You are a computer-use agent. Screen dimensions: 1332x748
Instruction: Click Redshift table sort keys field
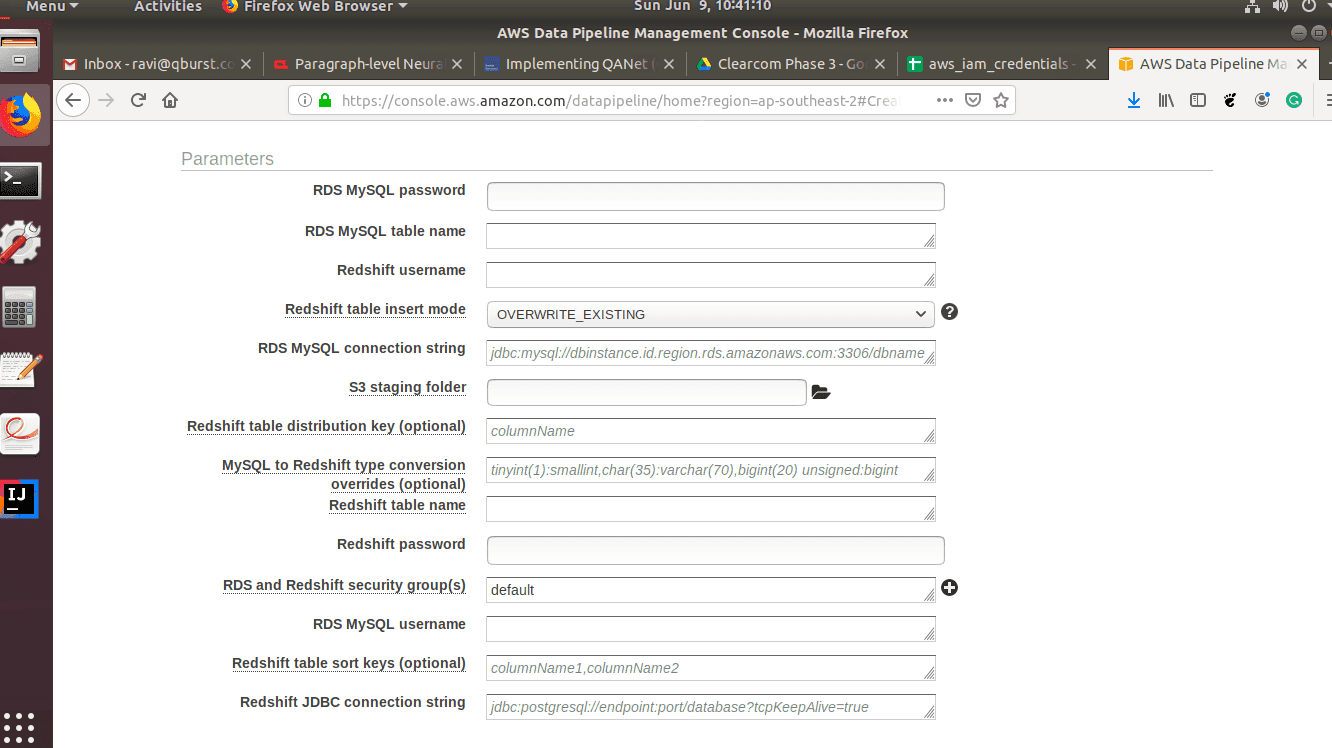tap(711, 668)
